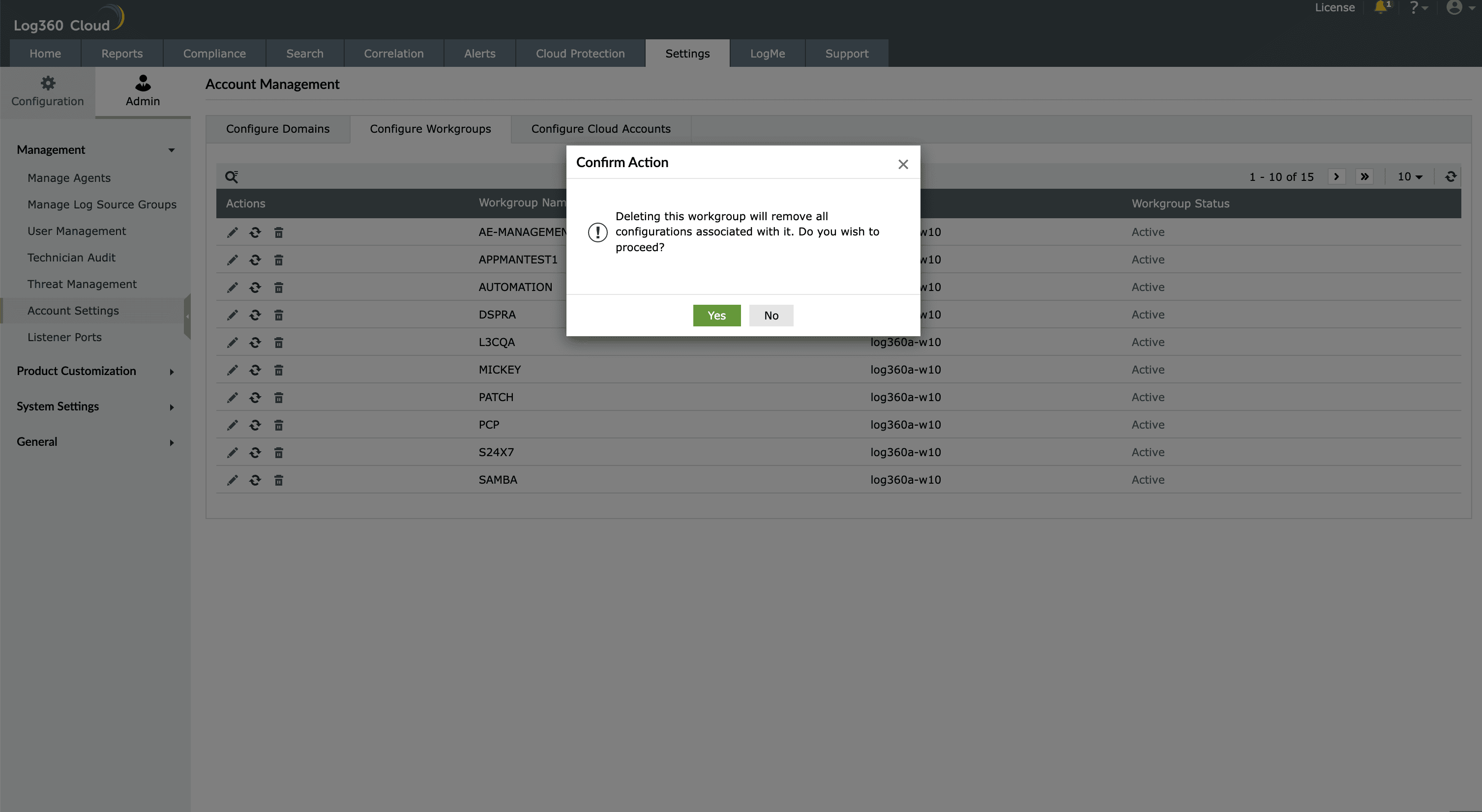Click the table search magnifier icon
The image size is (1482, 812).
231,176
